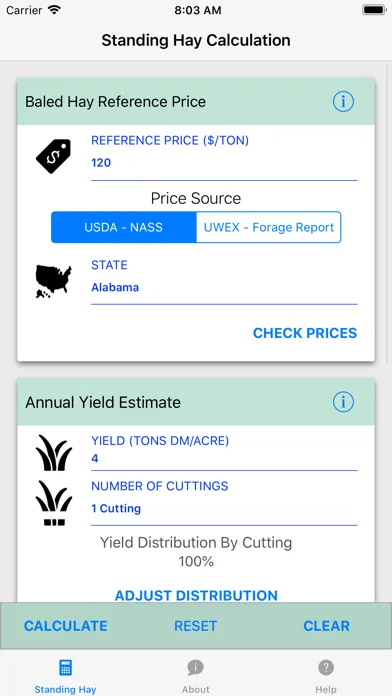Select USDA - NASS price source
The image size is (392, 696).
tap(123, 227)
